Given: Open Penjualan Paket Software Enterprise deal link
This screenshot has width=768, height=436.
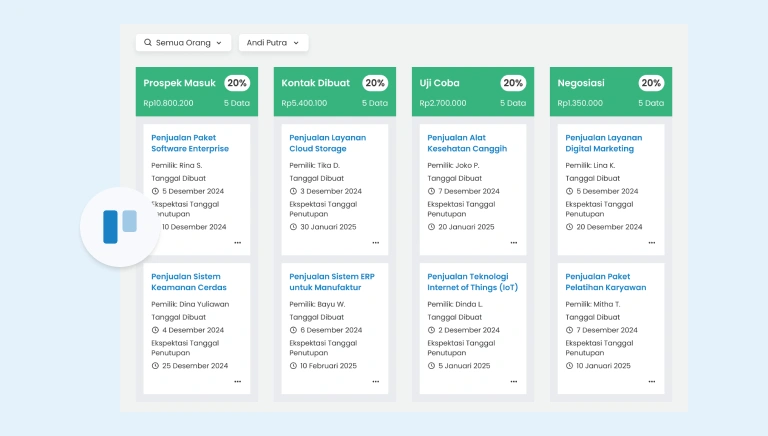Looking at the screenshot, I should [190, 143].
